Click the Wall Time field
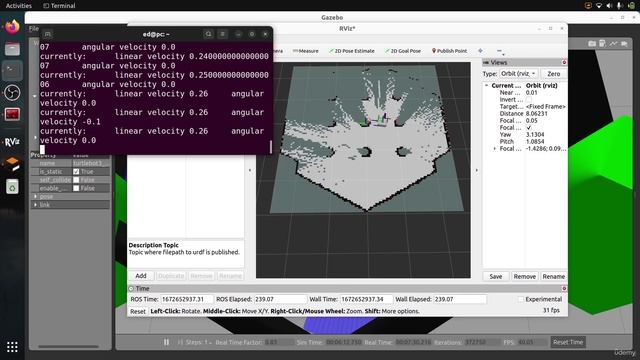The height and width of the screenshot is (360, 640). pos(366,299)
